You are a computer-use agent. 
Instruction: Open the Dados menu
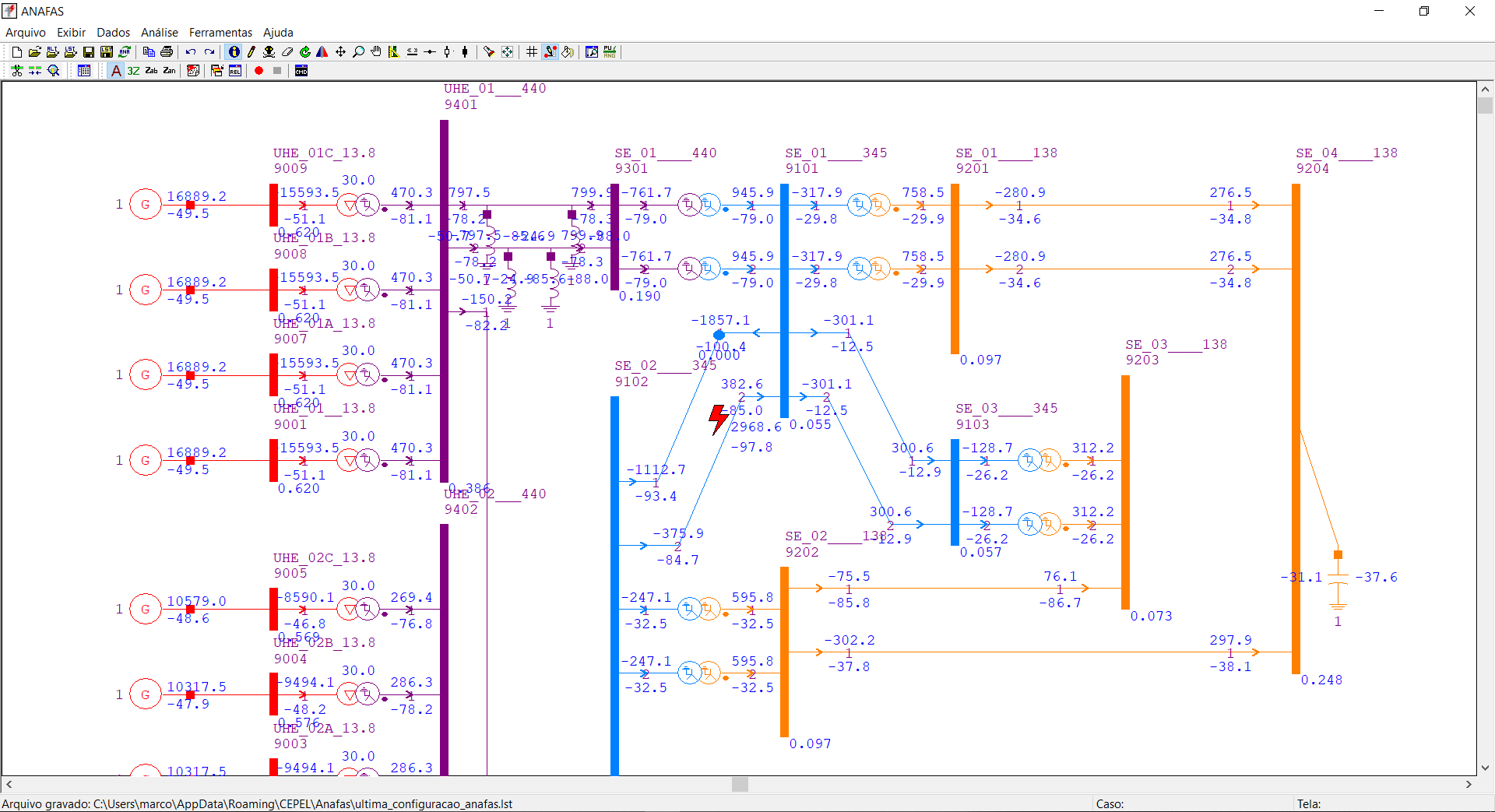114,33
